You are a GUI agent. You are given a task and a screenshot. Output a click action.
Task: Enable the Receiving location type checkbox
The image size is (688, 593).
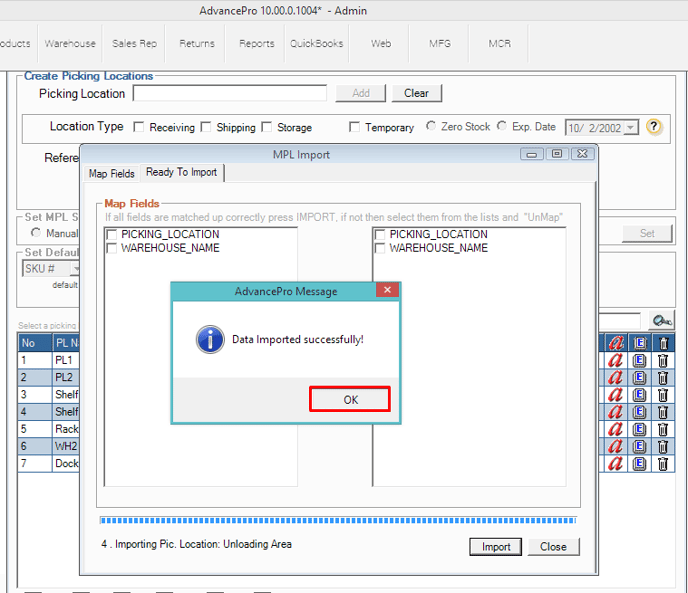coord(140,127)
